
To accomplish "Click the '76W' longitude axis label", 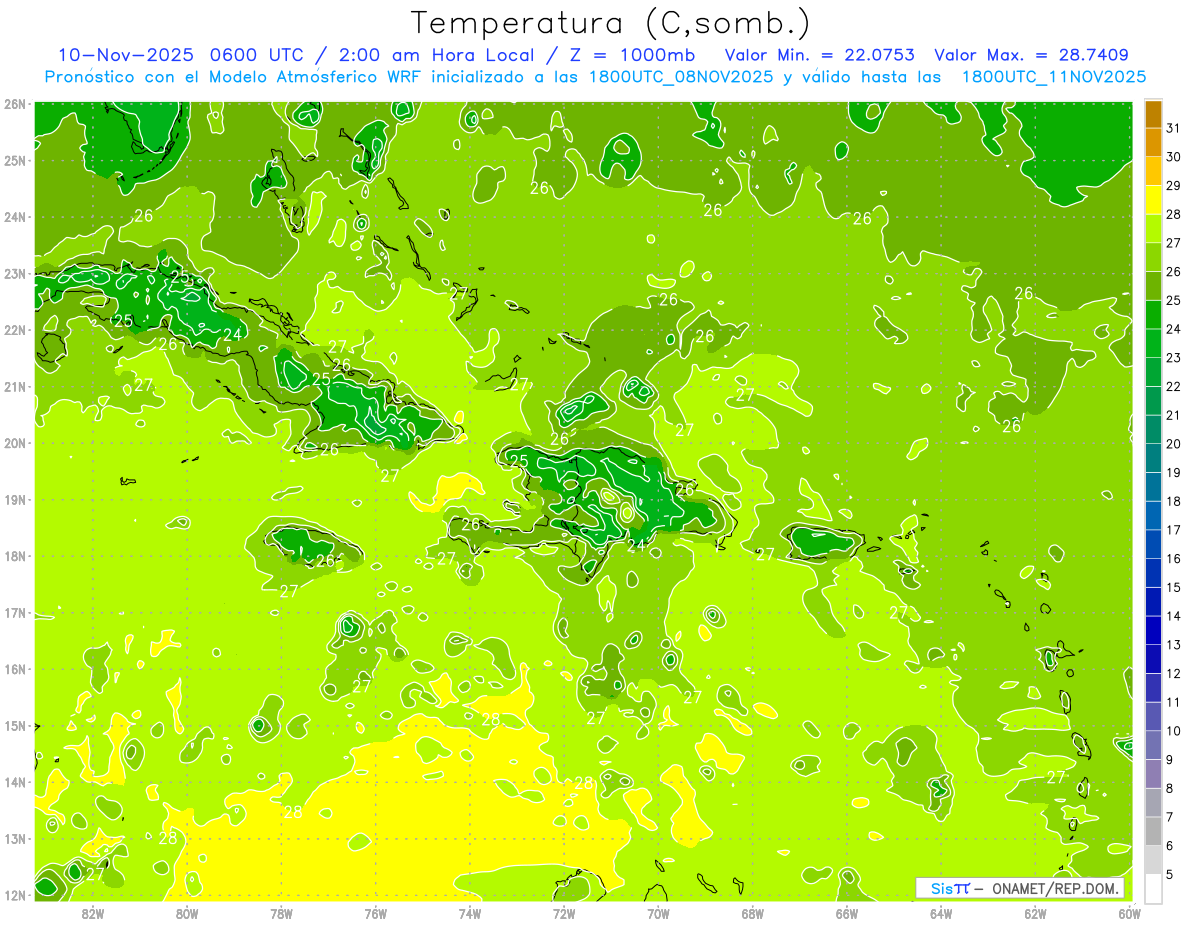I will [x=375, y=913].
